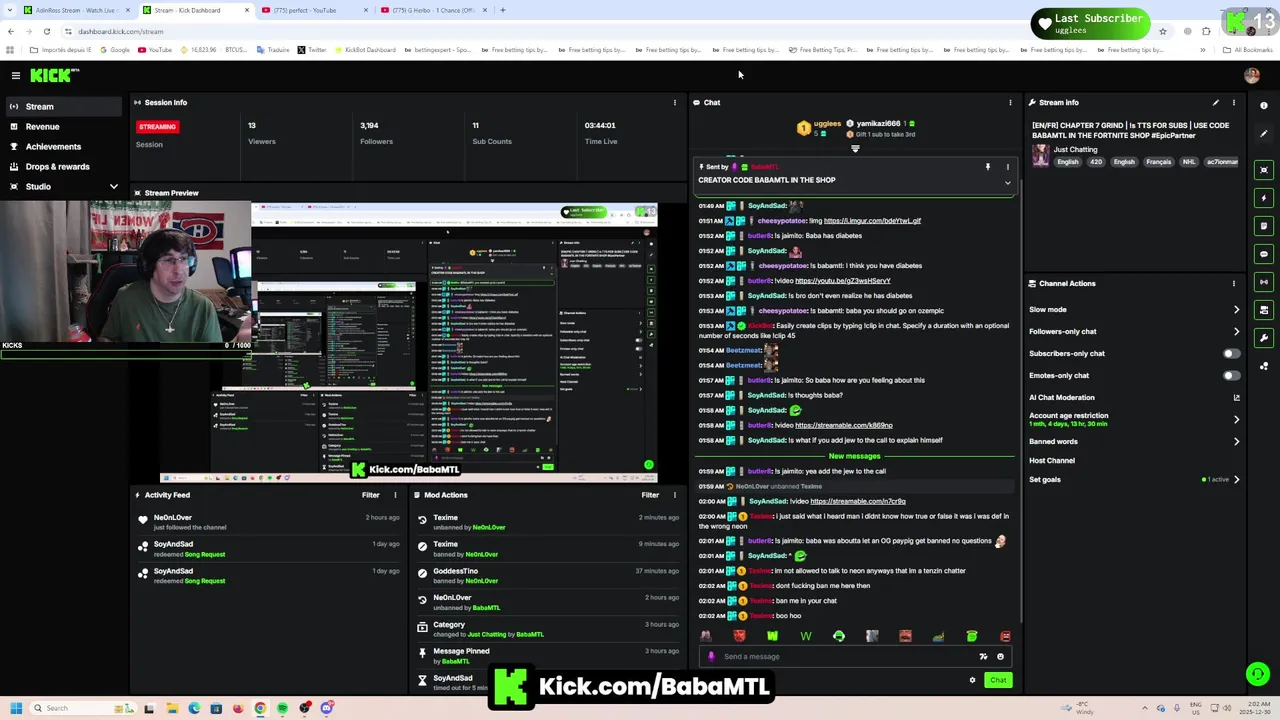Collapse the pinned message chevron
The height and width of the screenshot is (720, 1280).
pos(1007,183)
